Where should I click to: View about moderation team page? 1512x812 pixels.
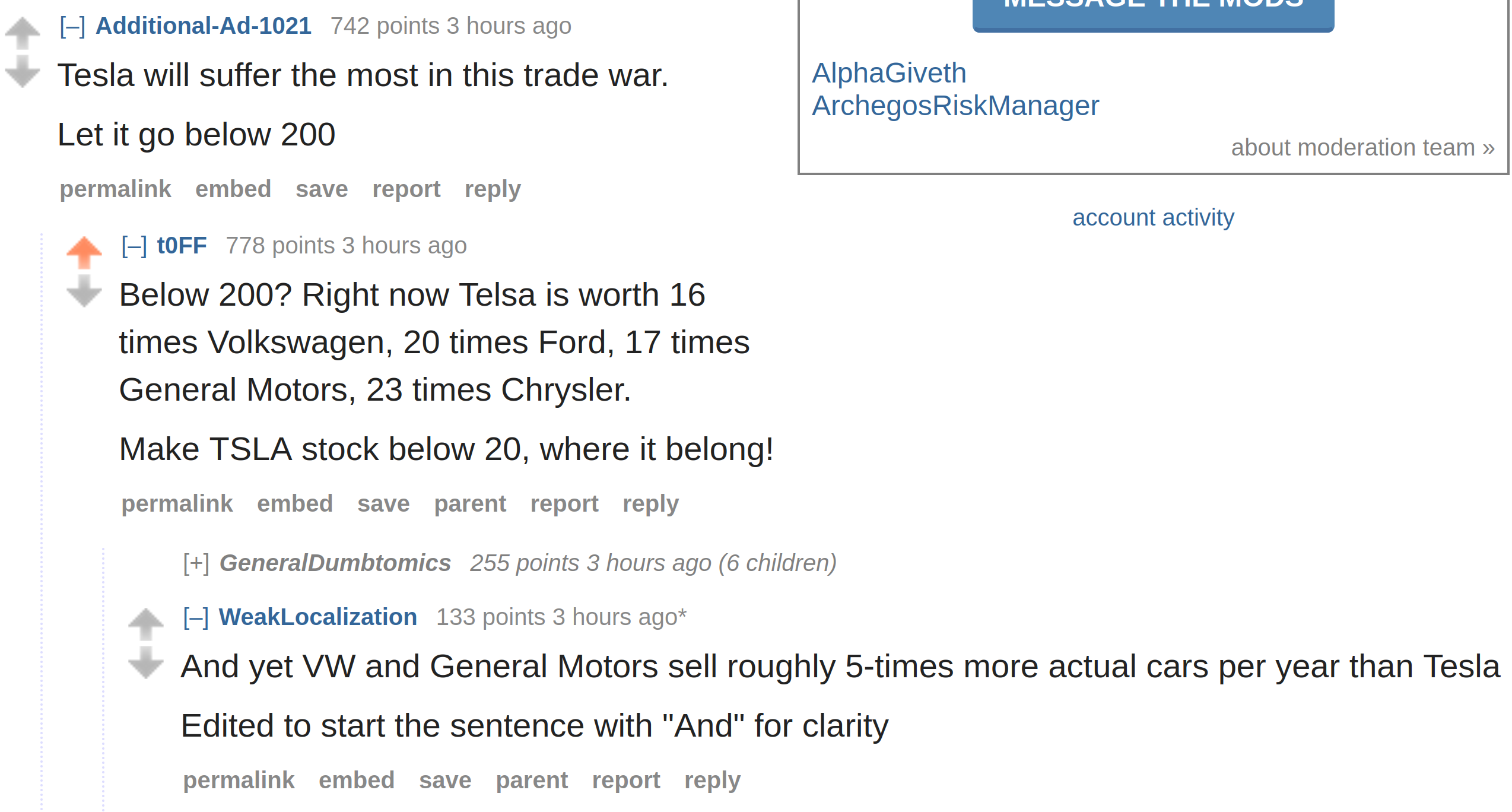[x=1362, y=147]
